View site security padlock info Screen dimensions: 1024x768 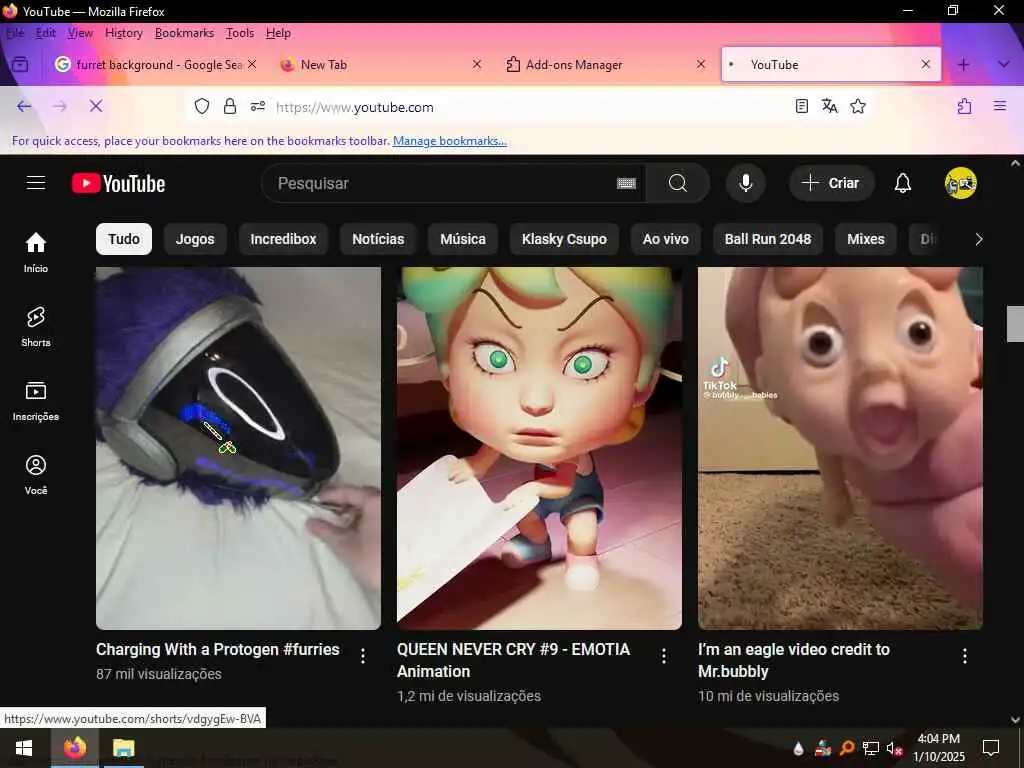click(230, 106)
